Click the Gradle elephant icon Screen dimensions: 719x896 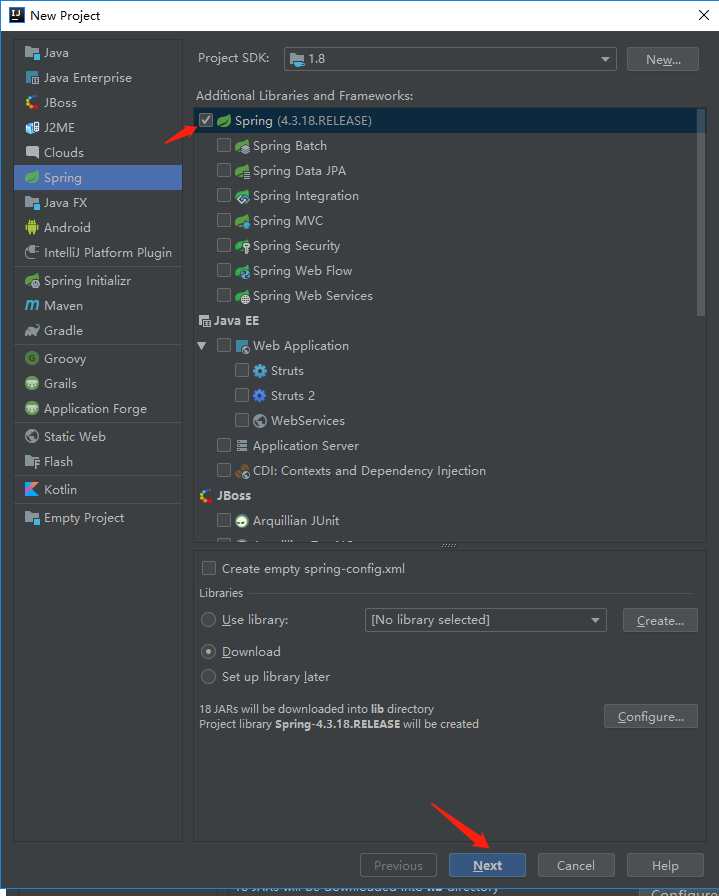click(32, 331)
